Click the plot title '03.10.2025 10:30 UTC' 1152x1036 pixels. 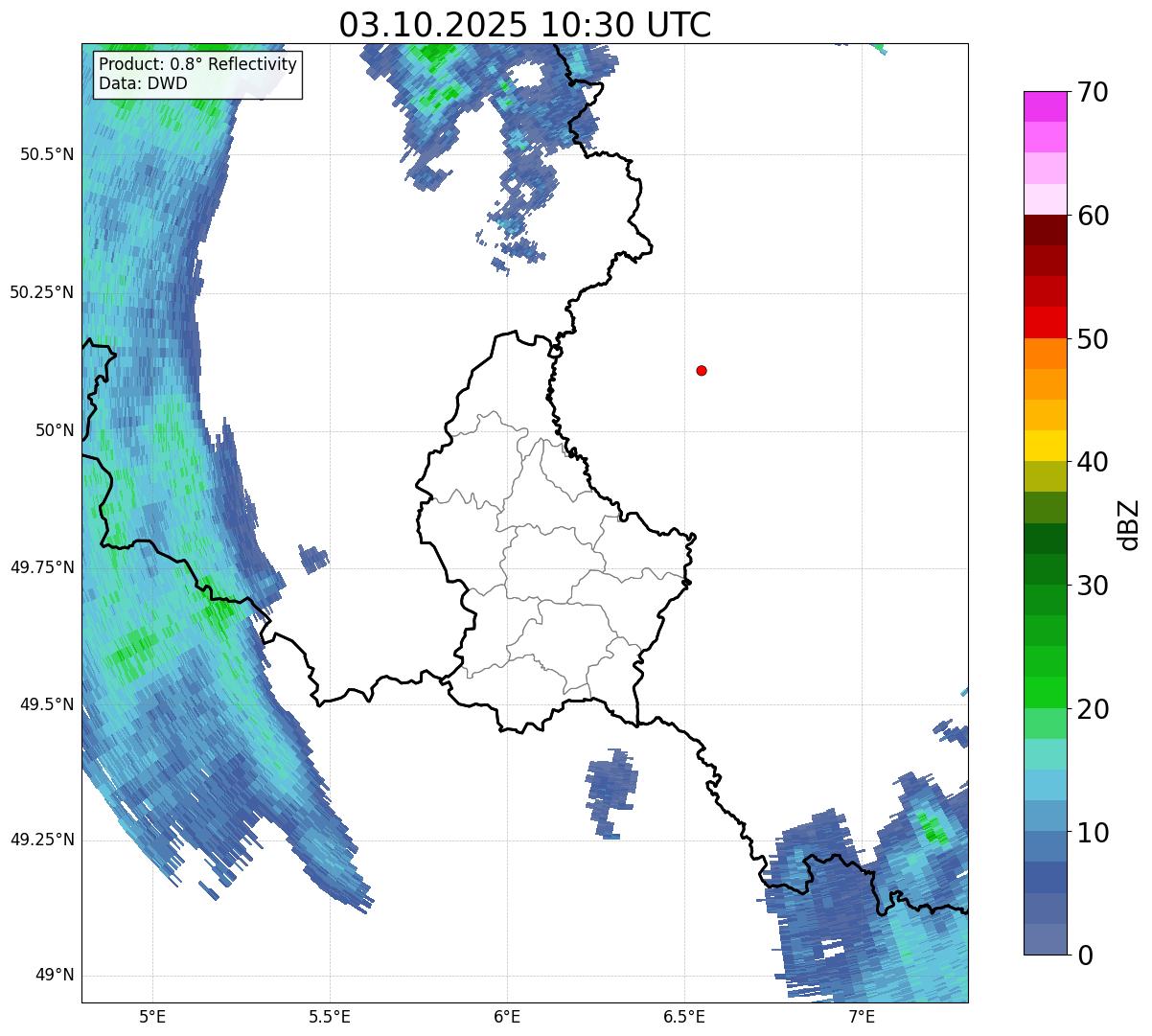coord(525,24)
